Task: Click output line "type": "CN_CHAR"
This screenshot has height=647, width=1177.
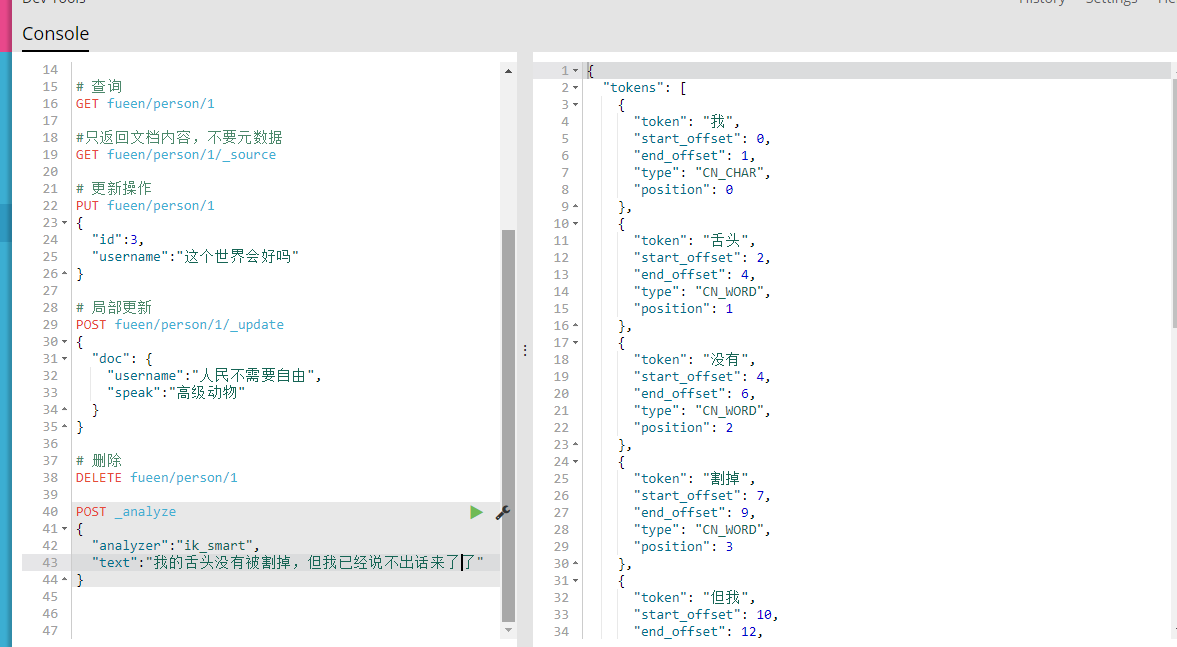Action: (x=702, y=173)
